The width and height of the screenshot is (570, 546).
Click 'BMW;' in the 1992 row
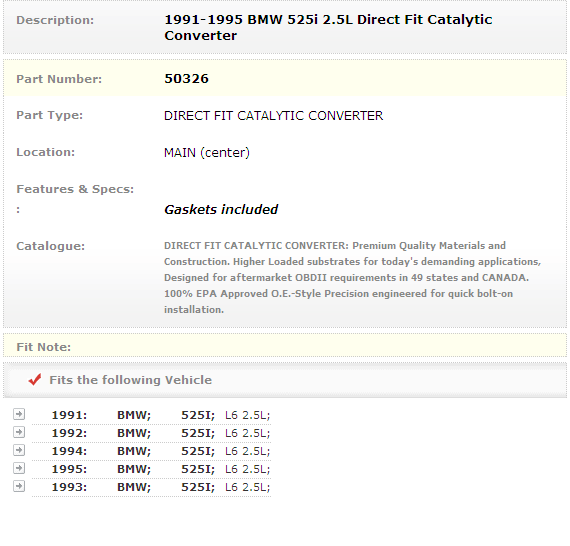(134, 433)
